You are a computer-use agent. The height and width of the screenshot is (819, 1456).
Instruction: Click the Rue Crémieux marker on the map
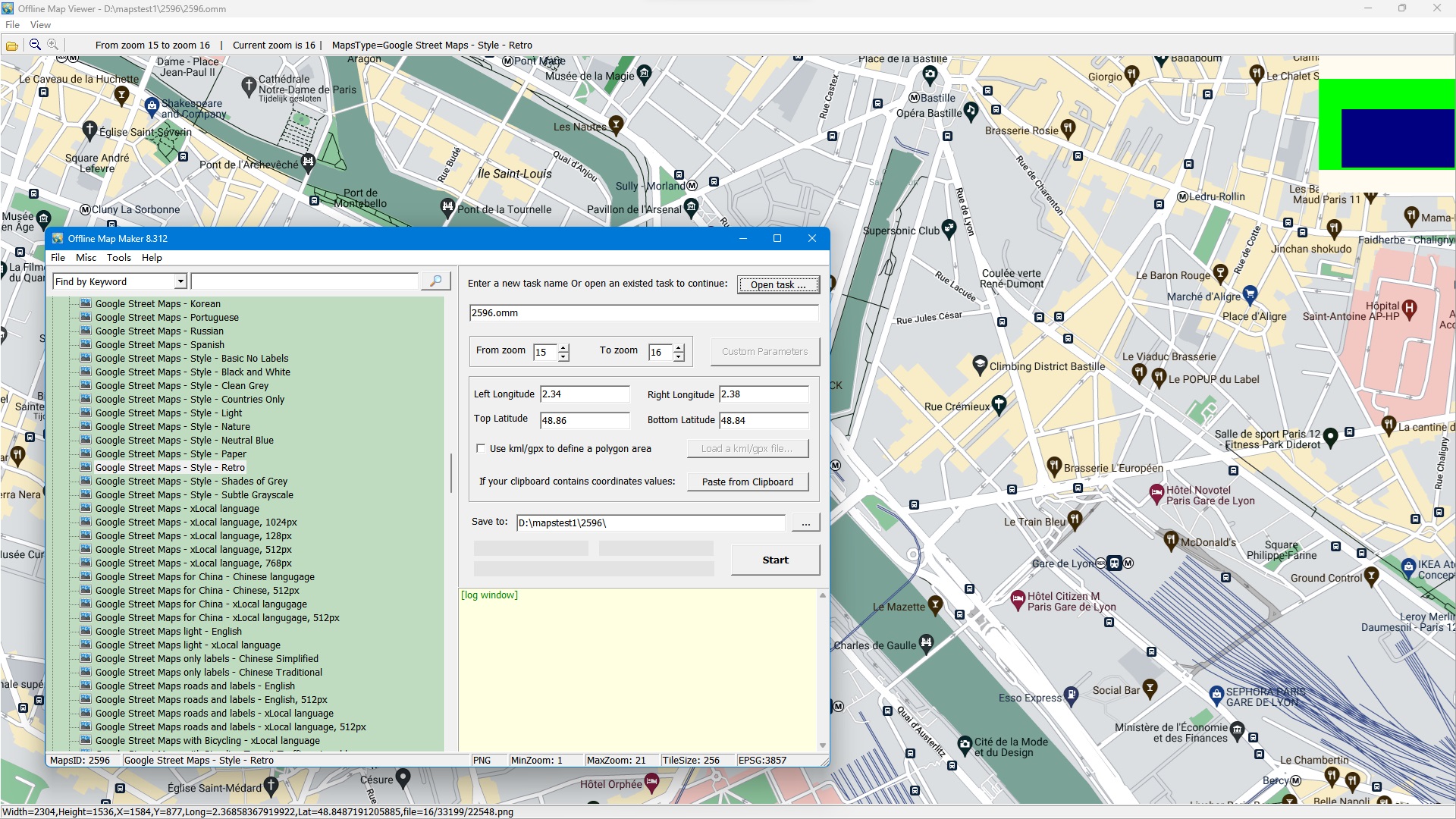coord(999,404)
